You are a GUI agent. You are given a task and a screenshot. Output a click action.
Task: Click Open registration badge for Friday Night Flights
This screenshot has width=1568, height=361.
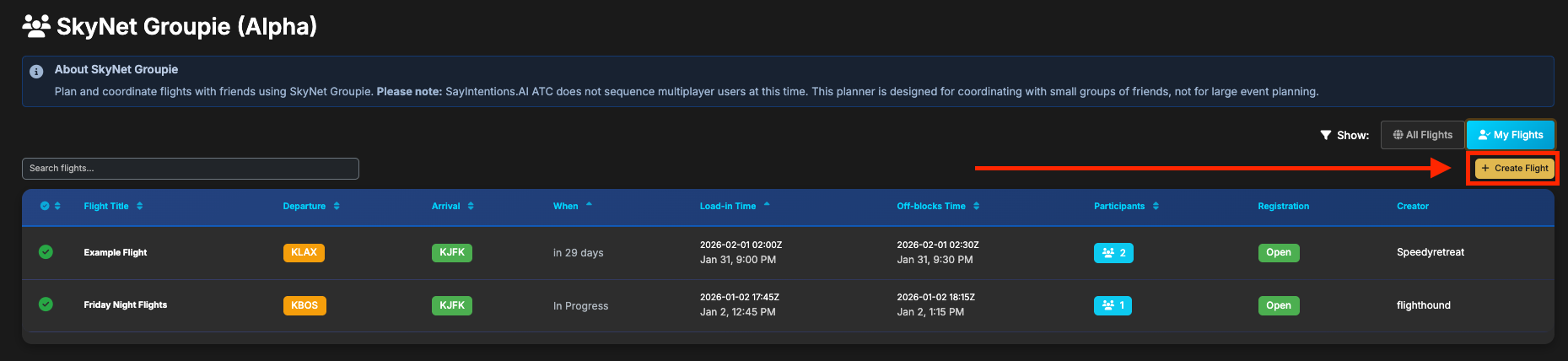[1279, 305]
